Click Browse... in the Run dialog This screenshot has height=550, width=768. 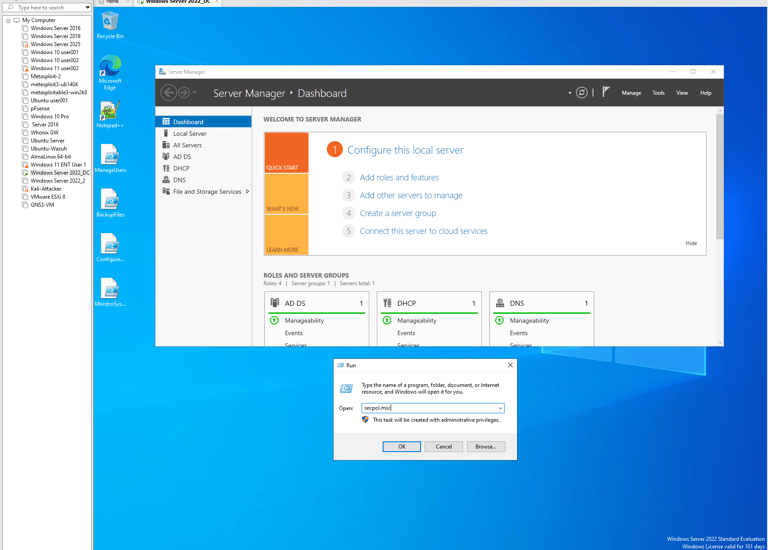[x=486, y=446]
